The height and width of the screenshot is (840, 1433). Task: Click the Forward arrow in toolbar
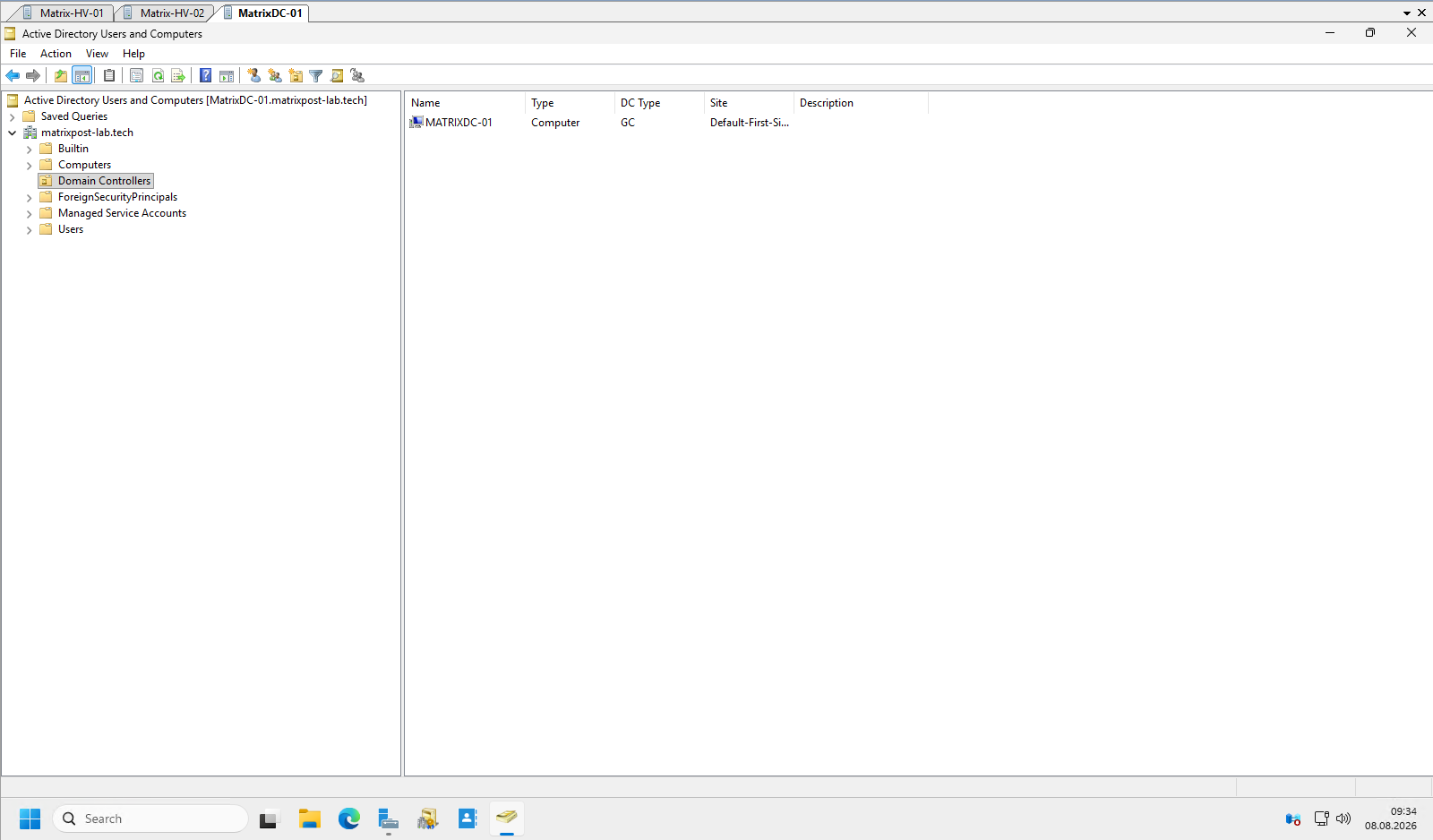(x=33, y=76)
